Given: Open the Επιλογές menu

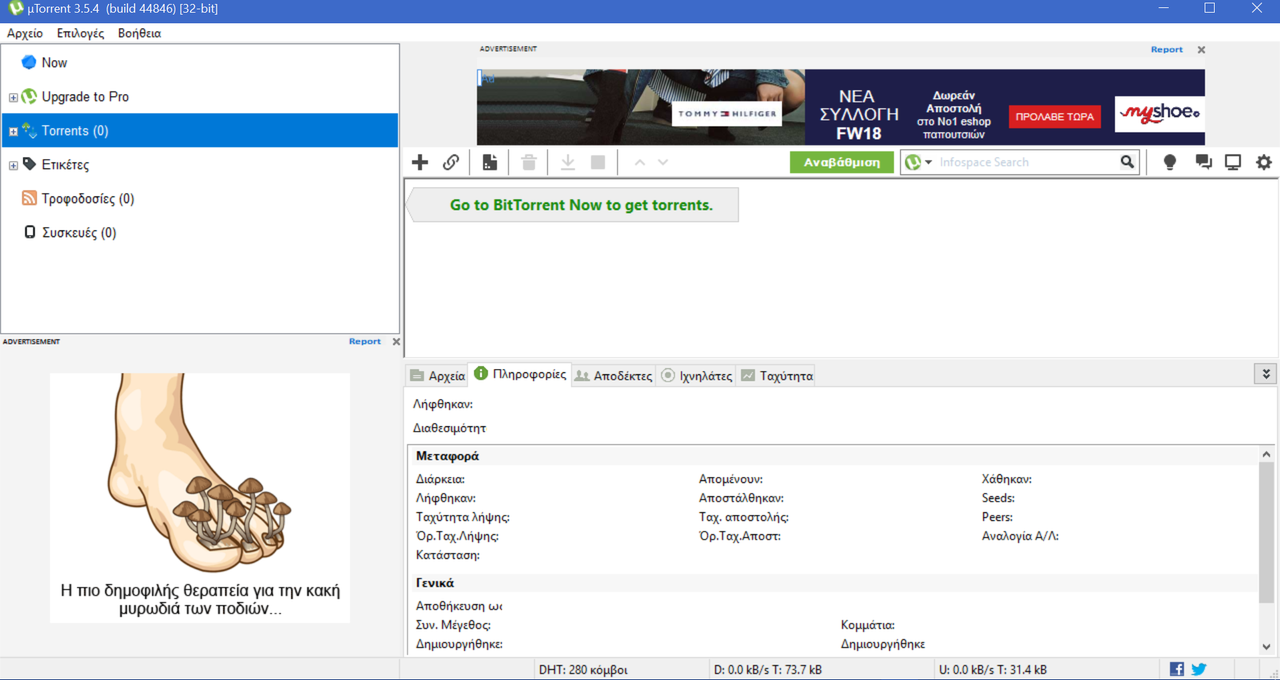Looking at the screenshot, I should coord(80,33).
